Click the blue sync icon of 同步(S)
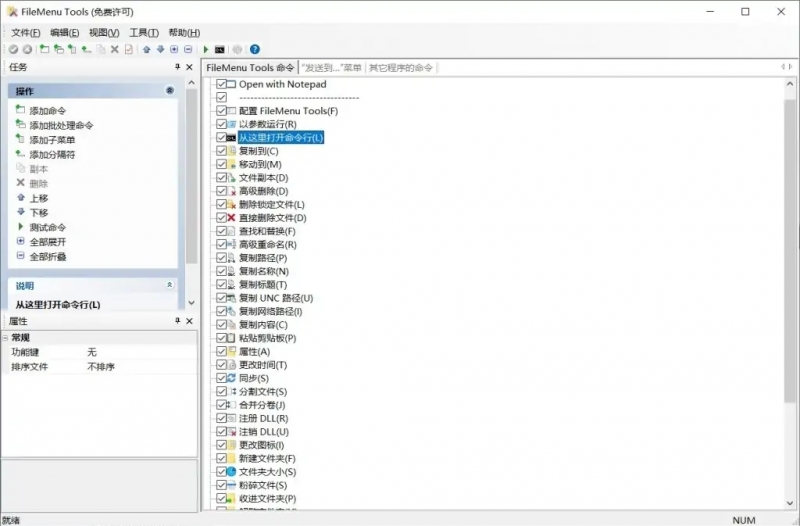 click(231, 378)
